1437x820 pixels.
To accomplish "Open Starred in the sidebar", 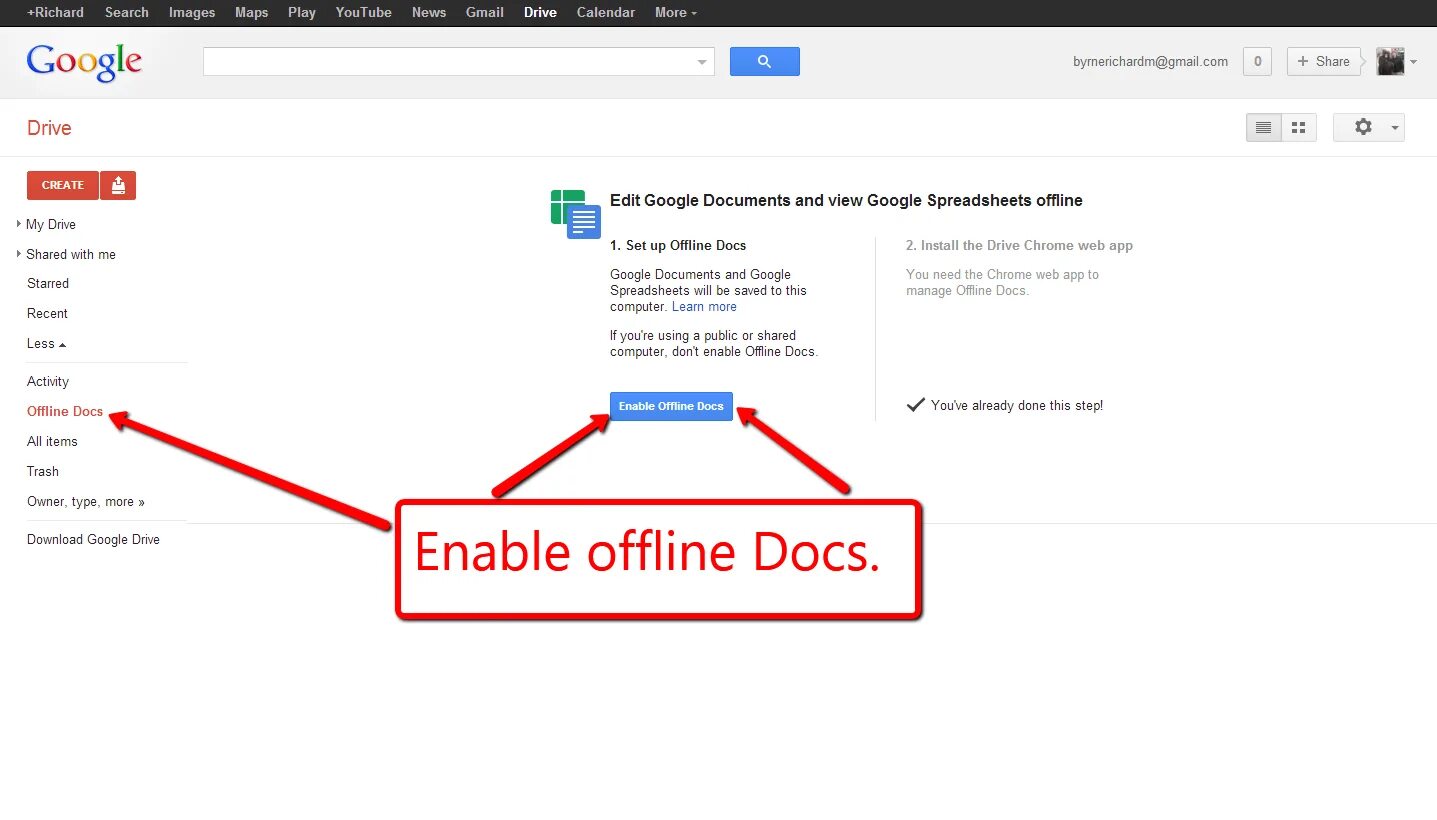I will pyautogui.click(x=48, y=284).
